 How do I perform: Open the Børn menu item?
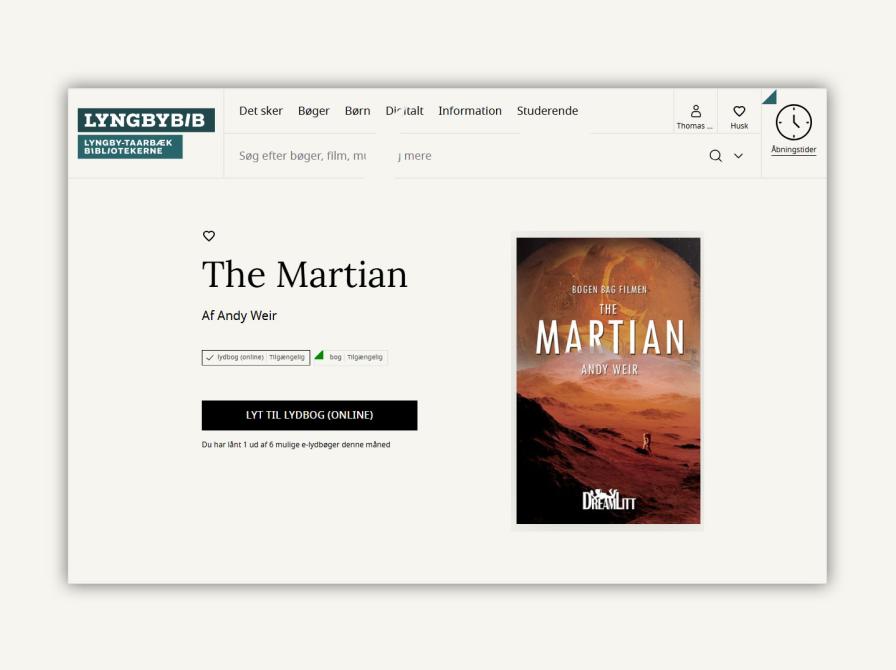(x=357, y=111)
